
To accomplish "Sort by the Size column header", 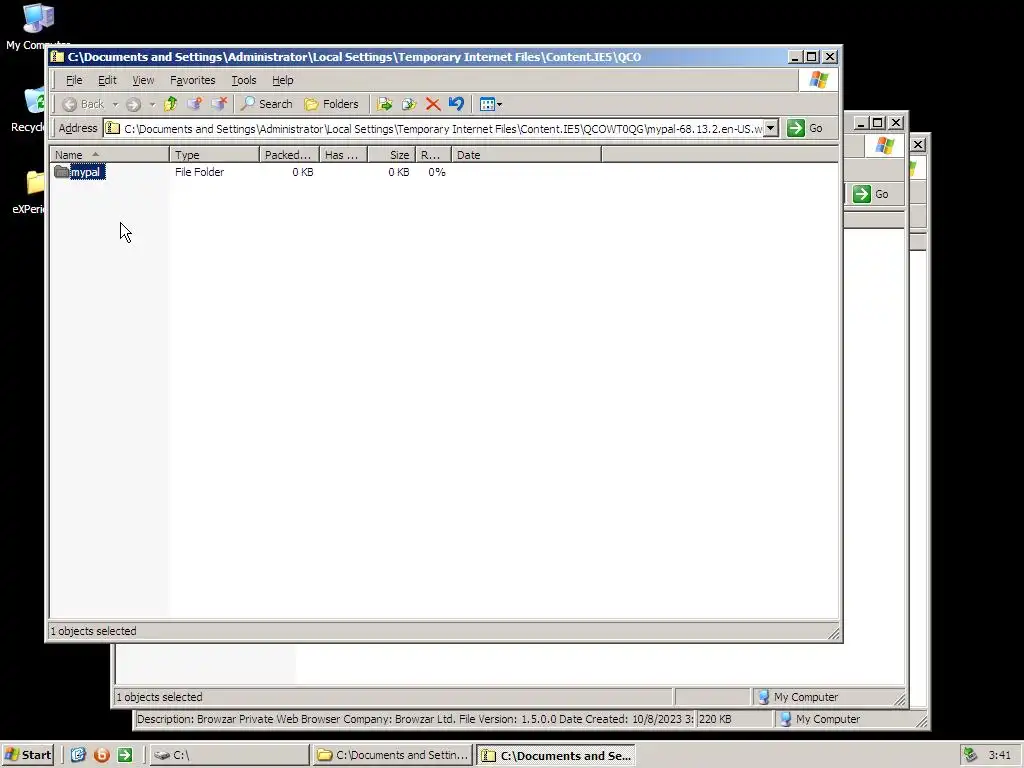I will coord(391,155).
